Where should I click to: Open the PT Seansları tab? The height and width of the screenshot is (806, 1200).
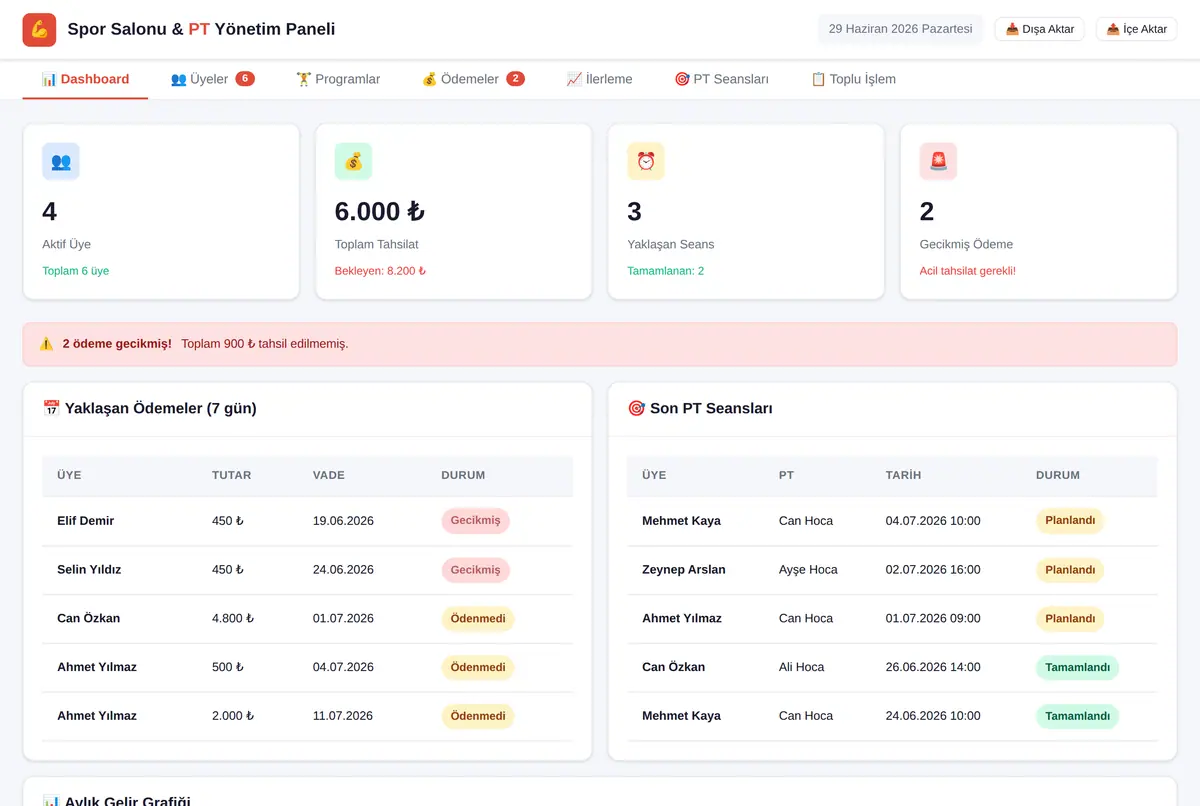[x=722, y=79]
